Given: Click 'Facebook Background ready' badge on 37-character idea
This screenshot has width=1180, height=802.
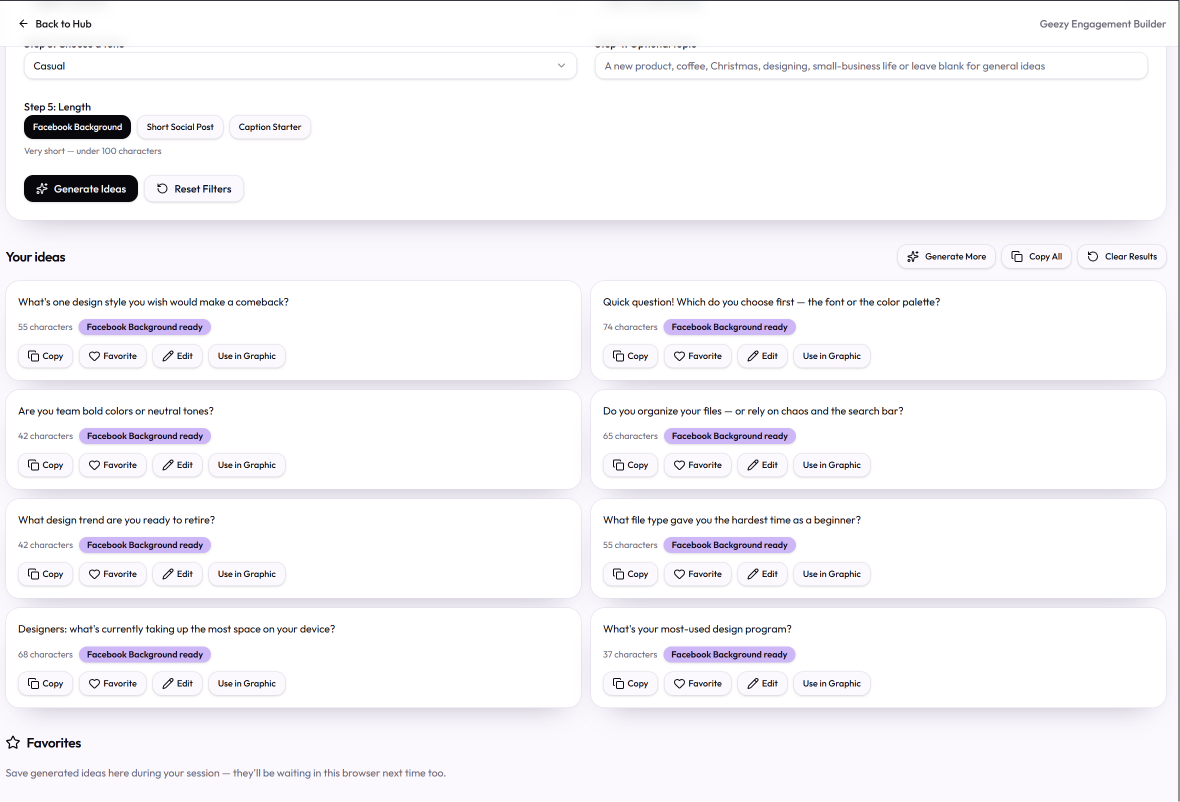Looking at the screenshot, I should click(729, 655).
